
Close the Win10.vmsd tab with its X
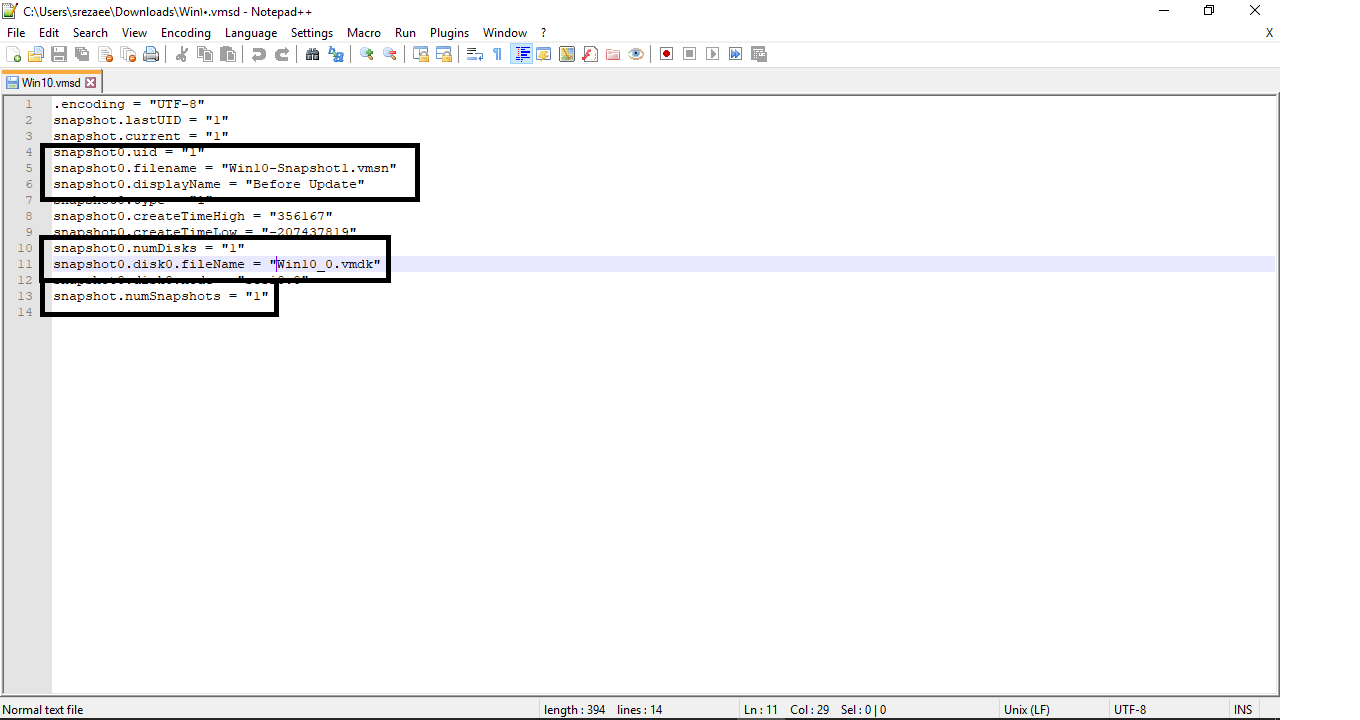[x=91, y=83]
